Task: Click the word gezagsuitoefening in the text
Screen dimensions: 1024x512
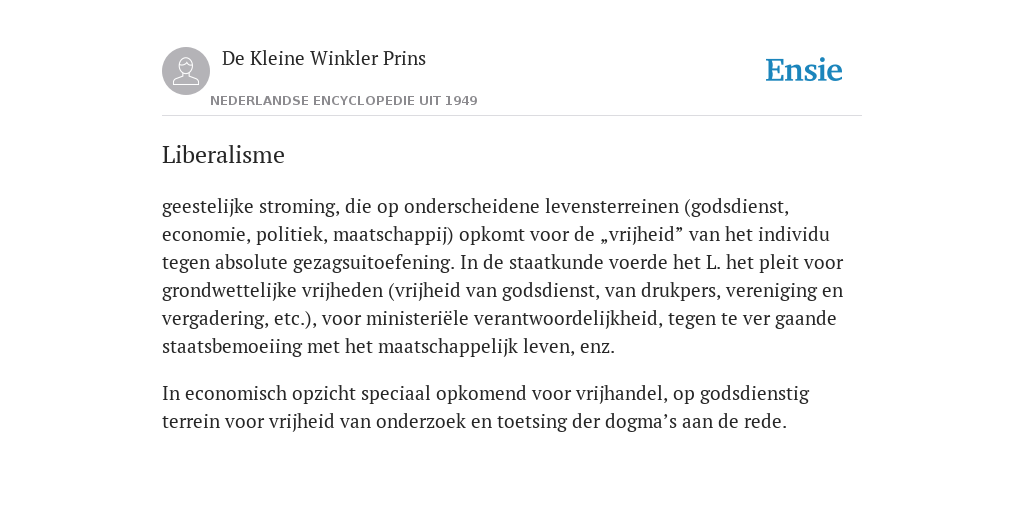Action: click(x=373, y=263)
